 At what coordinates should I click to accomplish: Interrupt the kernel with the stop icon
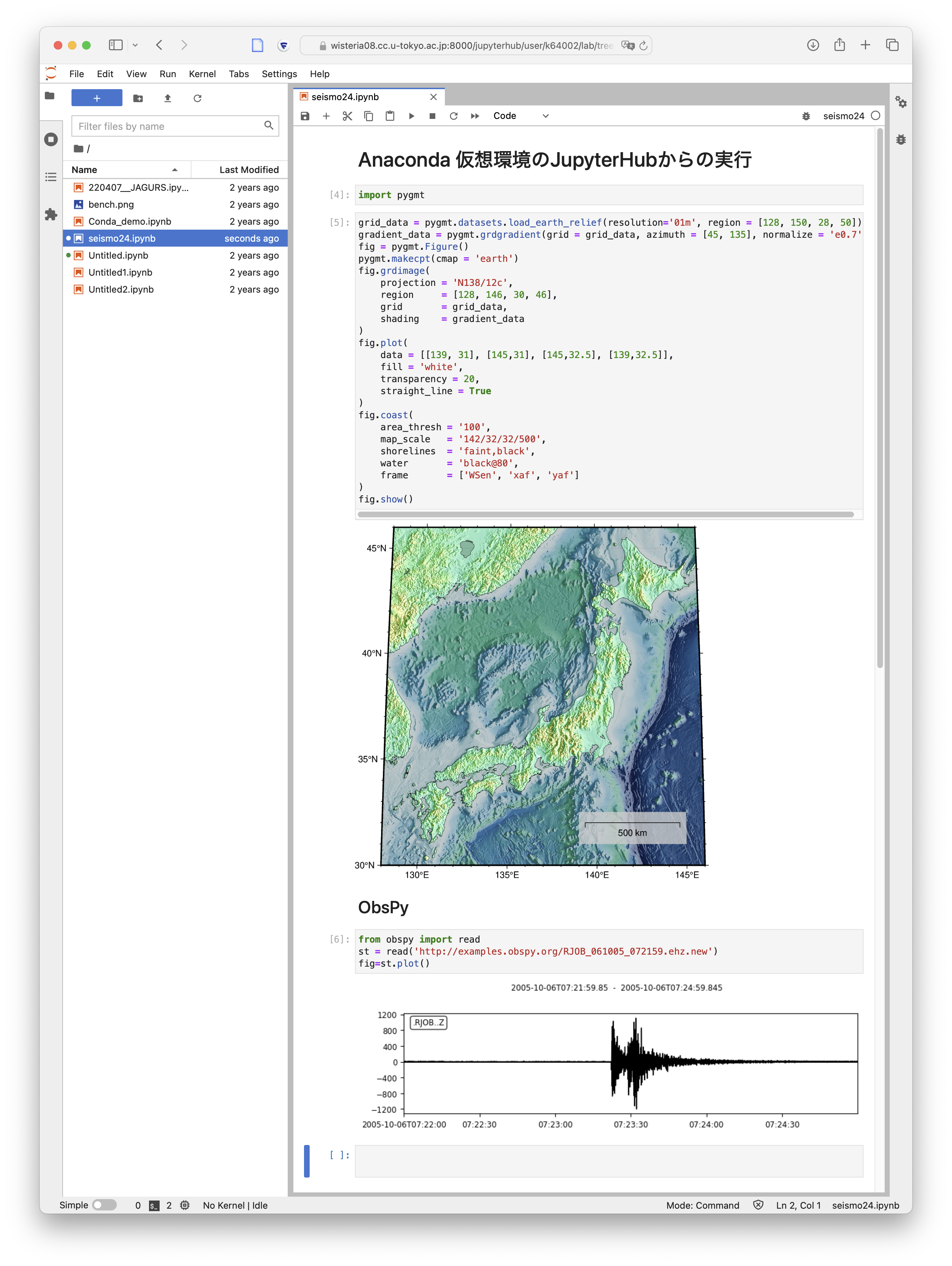pos(432,116)
